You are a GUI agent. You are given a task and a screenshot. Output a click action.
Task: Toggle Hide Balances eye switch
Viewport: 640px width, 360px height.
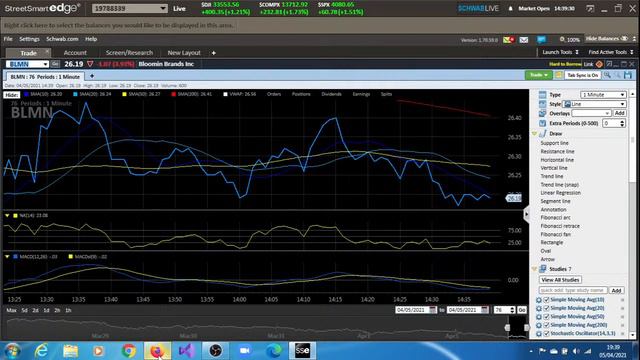(x=624, y=39)
